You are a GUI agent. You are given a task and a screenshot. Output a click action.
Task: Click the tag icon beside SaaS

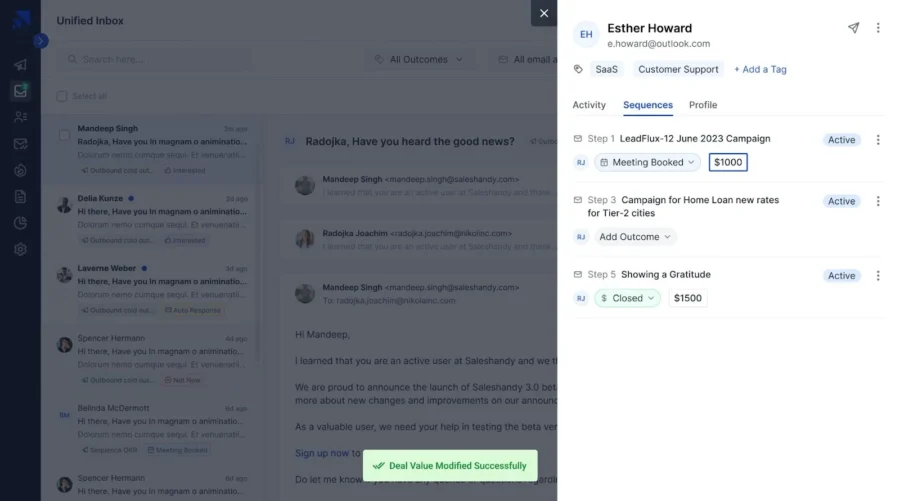pos(578,69)
